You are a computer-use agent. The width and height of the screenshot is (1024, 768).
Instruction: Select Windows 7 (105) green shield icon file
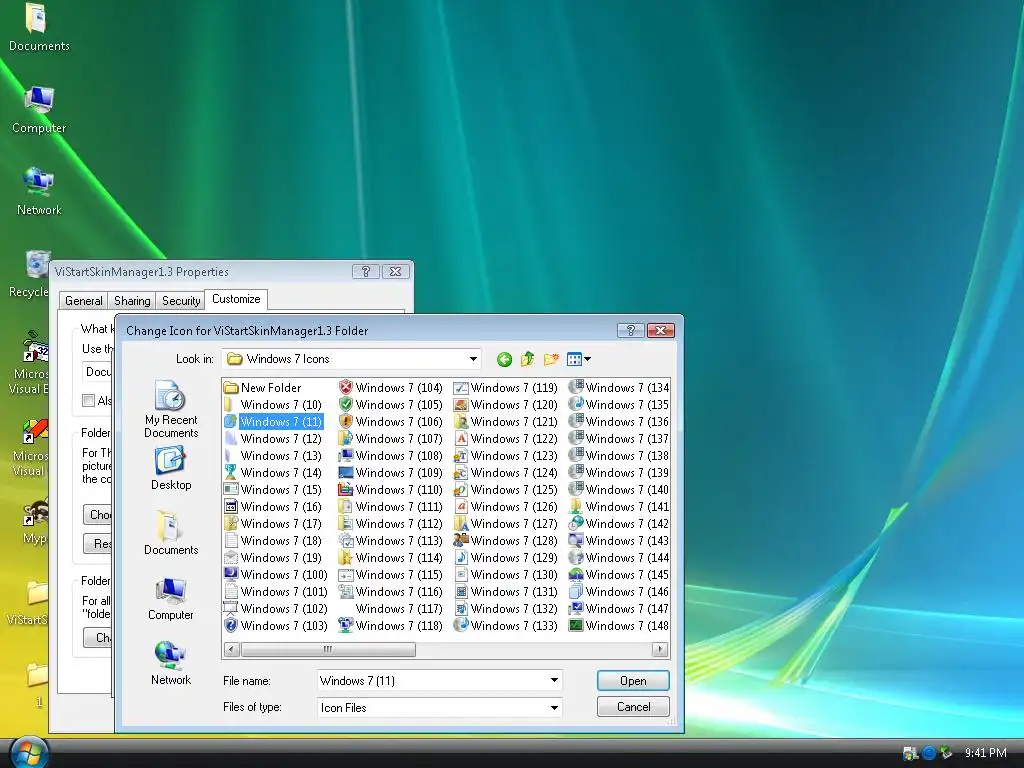pyautogui.click(x=391, y=405)
